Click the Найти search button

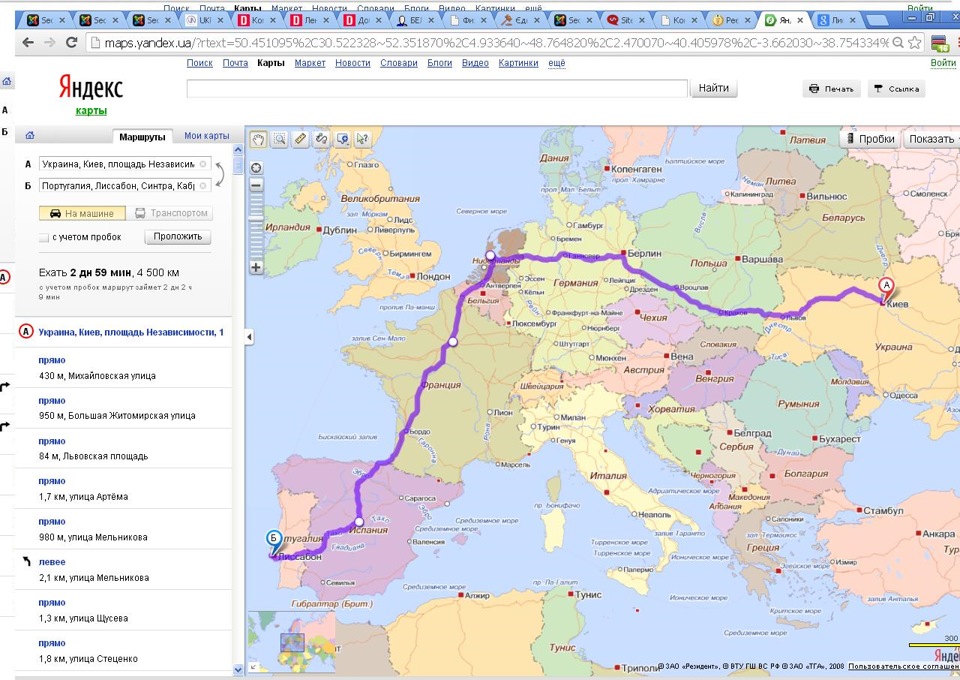pyautogui.click(x=714, y=88)
